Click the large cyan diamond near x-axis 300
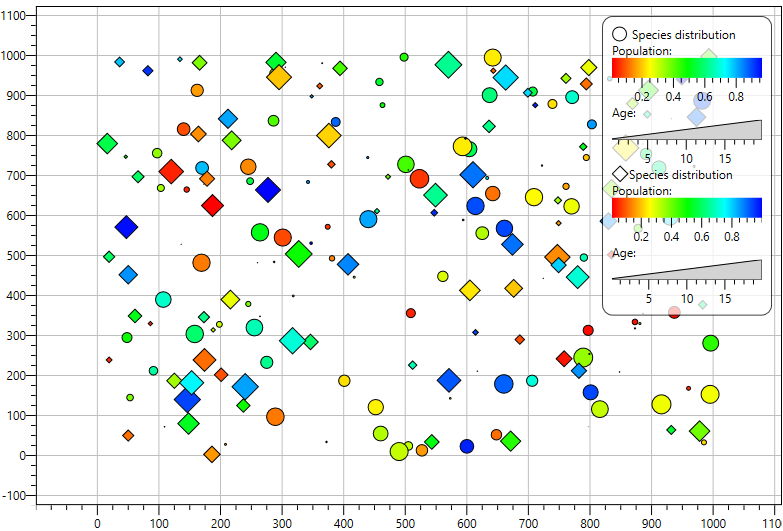This screenshot has height=531, width=783. pos(293,340)
